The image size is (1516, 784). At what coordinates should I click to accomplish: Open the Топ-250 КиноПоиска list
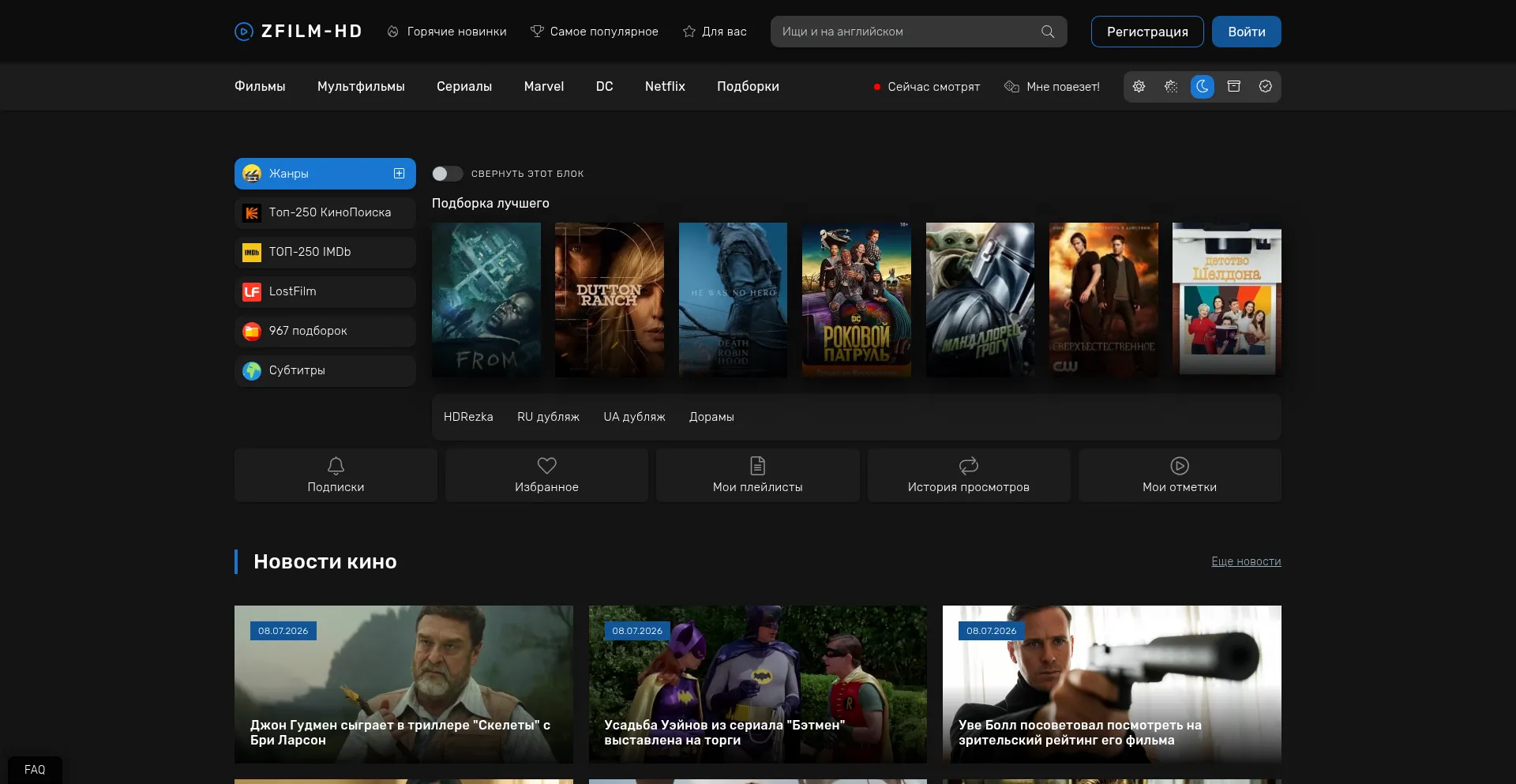(325, 212)
